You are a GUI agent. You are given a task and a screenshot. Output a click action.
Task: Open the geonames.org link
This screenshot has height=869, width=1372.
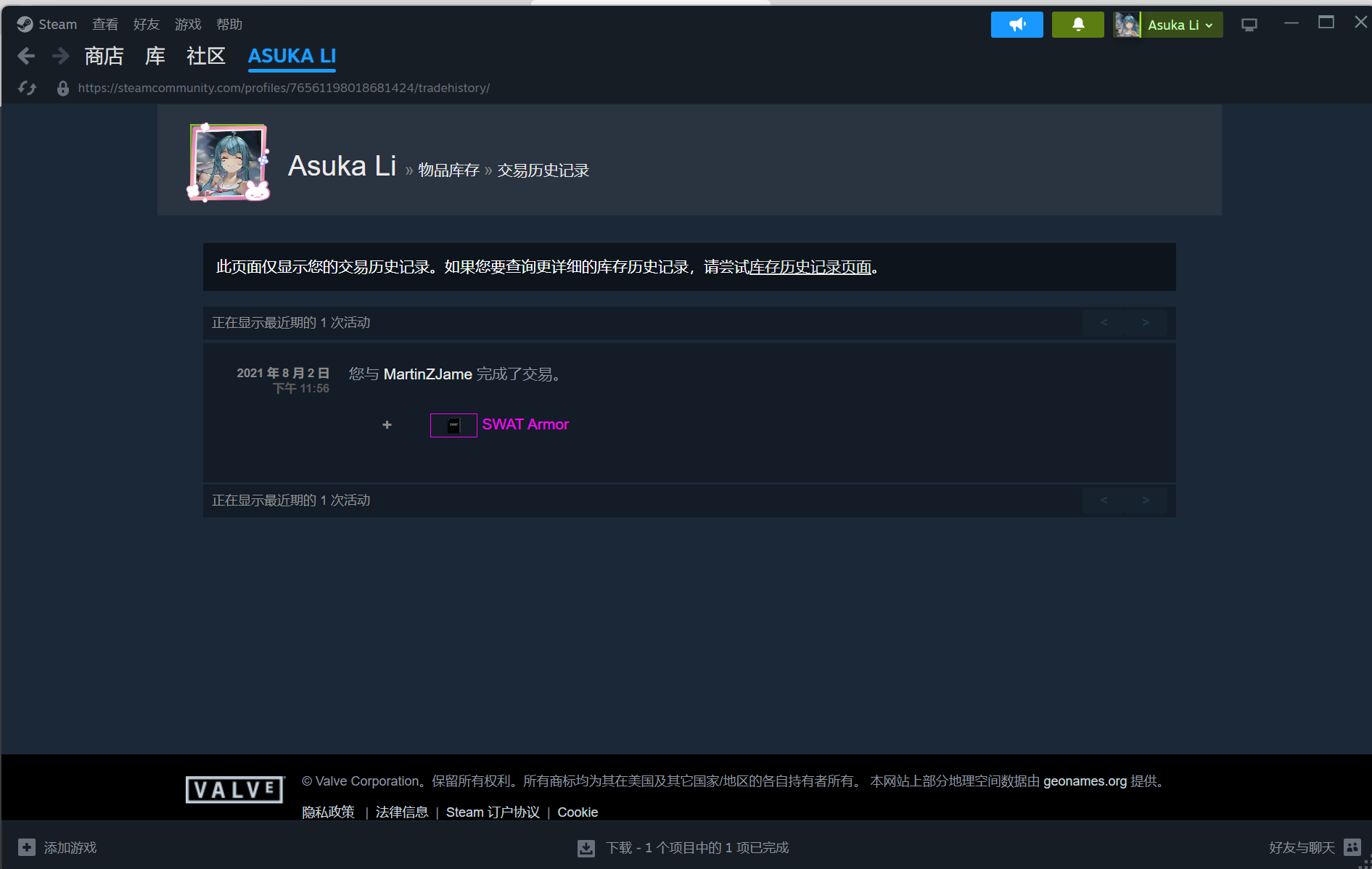tap(1085, 781)
